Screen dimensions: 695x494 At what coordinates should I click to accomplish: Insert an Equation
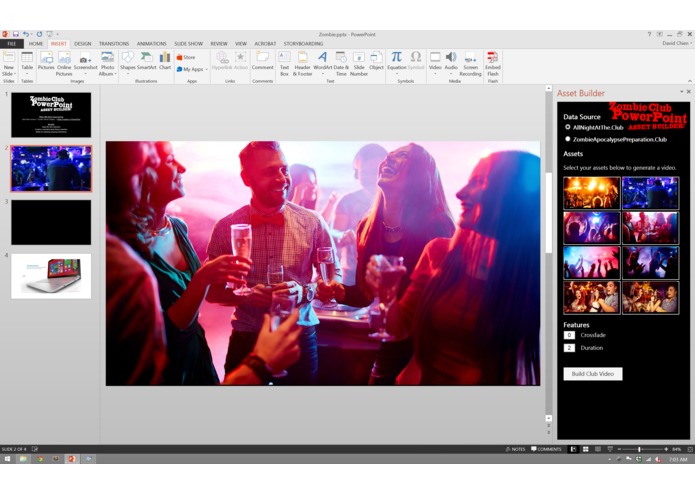tap(396, 61)
